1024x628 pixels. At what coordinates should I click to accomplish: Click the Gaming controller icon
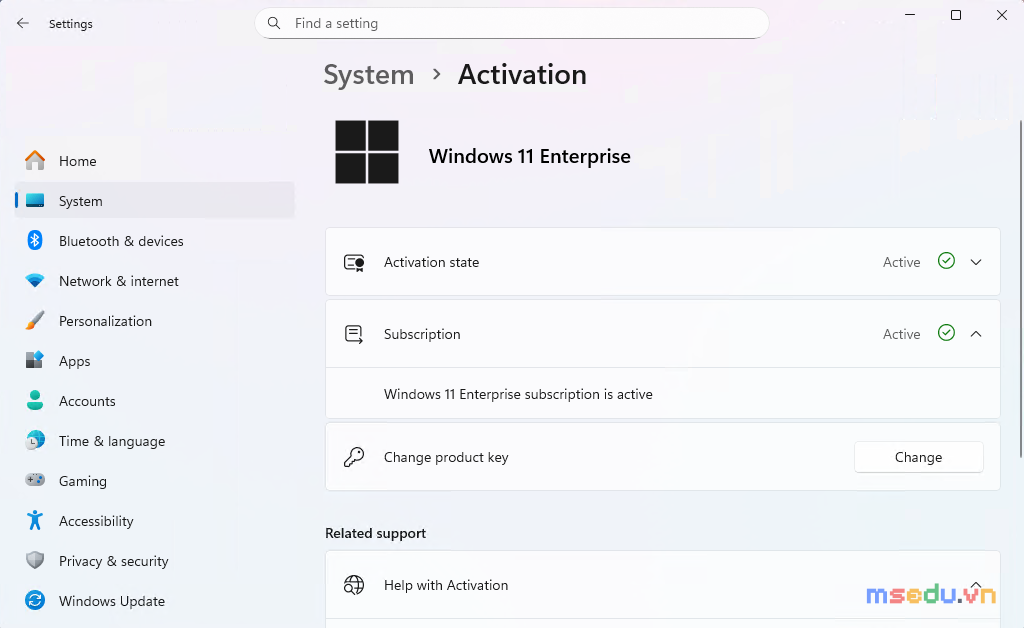click(35, 480)
